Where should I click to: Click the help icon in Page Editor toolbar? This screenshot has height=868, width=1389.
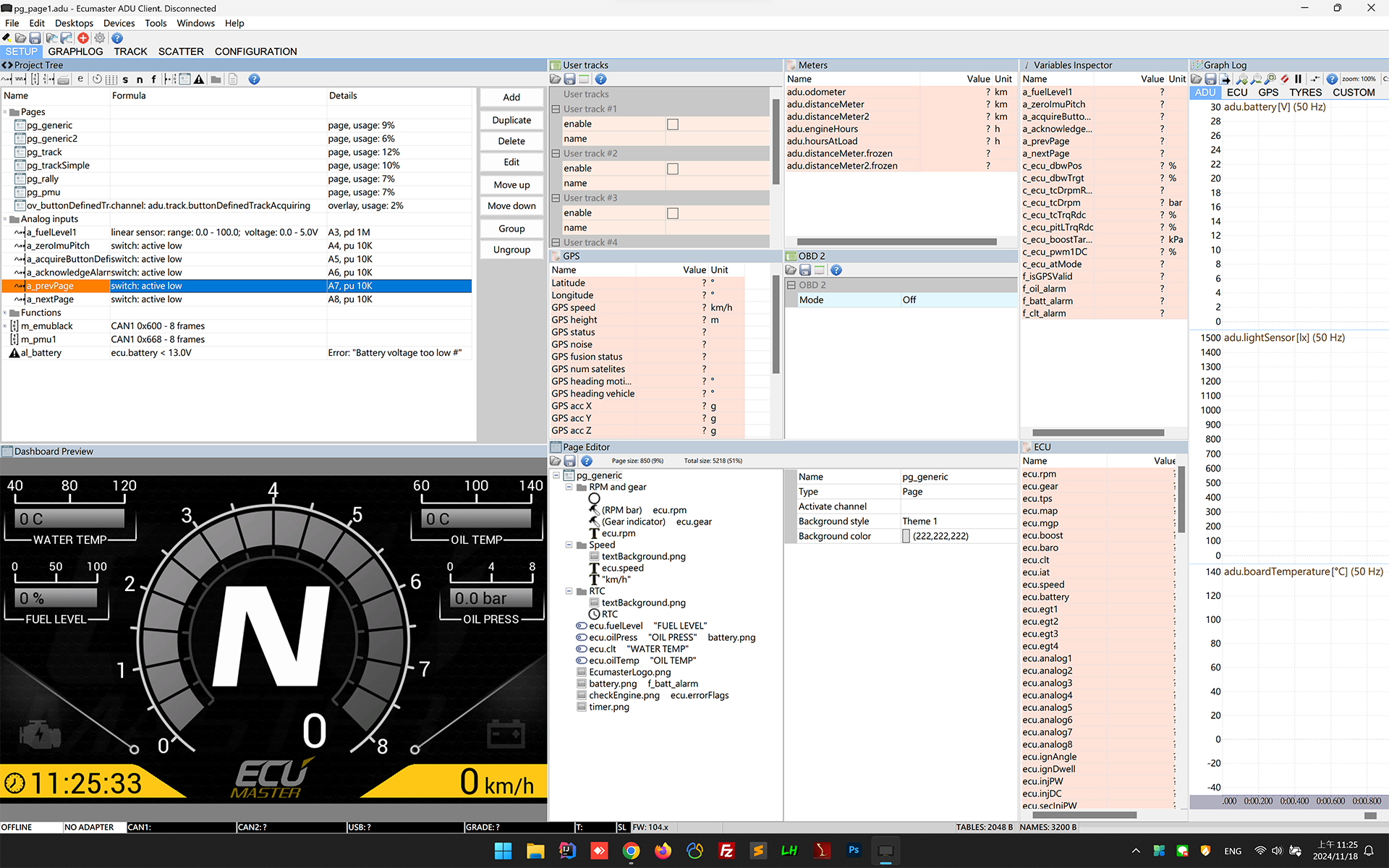point(587,461)
